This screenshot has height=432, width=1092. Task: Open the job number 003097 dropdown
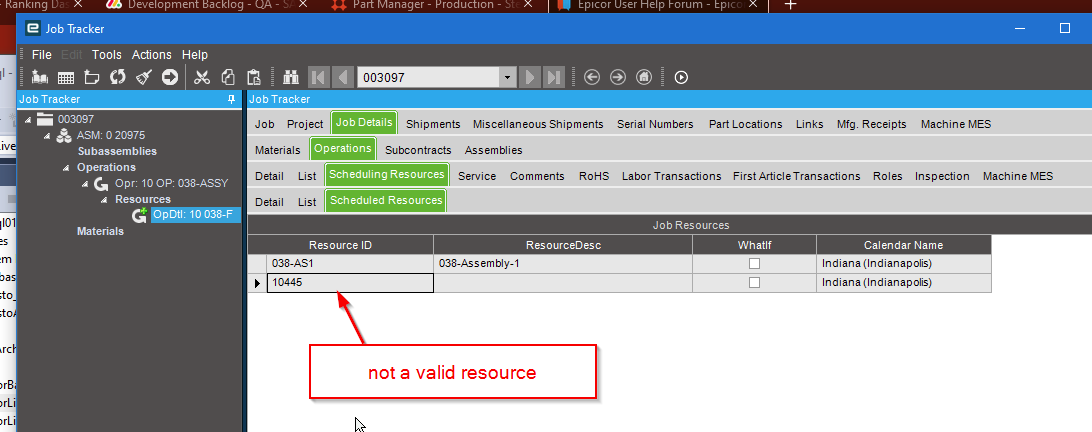508,77
